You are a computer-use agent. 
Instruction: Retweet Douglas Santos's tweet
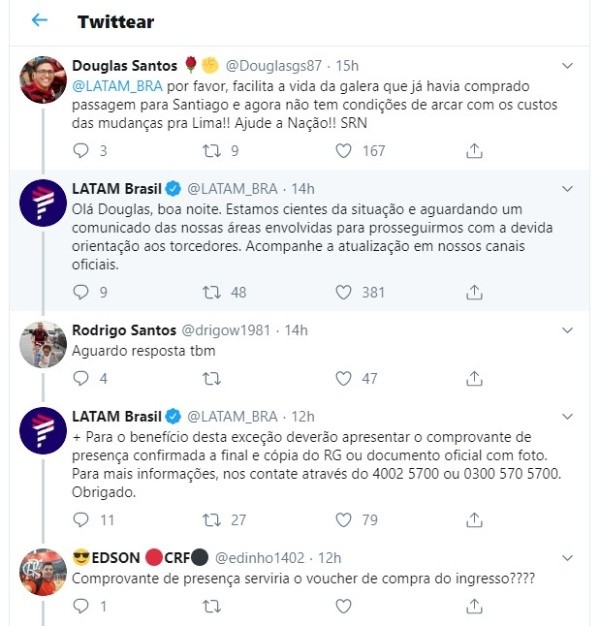point(212,151)
